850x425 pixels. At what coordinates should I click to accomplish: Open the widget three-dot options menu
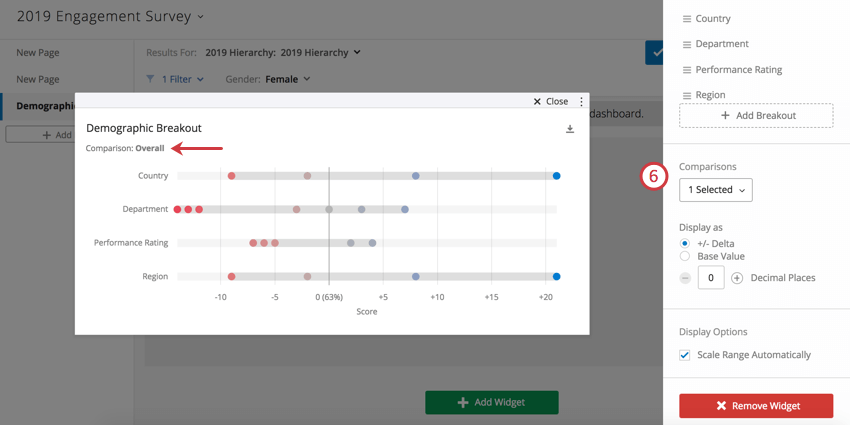click(581, 101)
